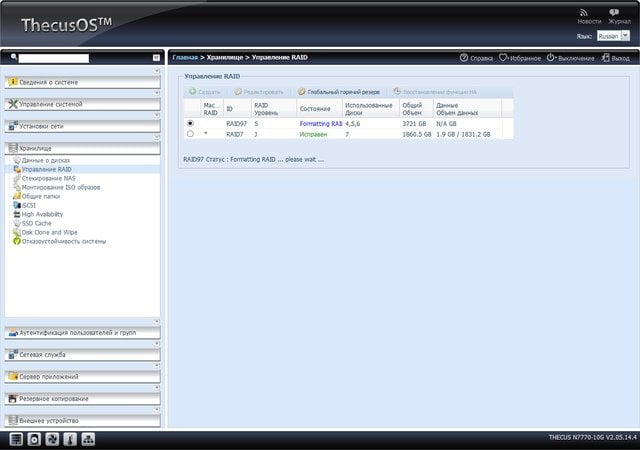Click the magnifier search icon in sidebar
Image resolution: width=640 pixels, height=450 pixels.
point(14,57)
